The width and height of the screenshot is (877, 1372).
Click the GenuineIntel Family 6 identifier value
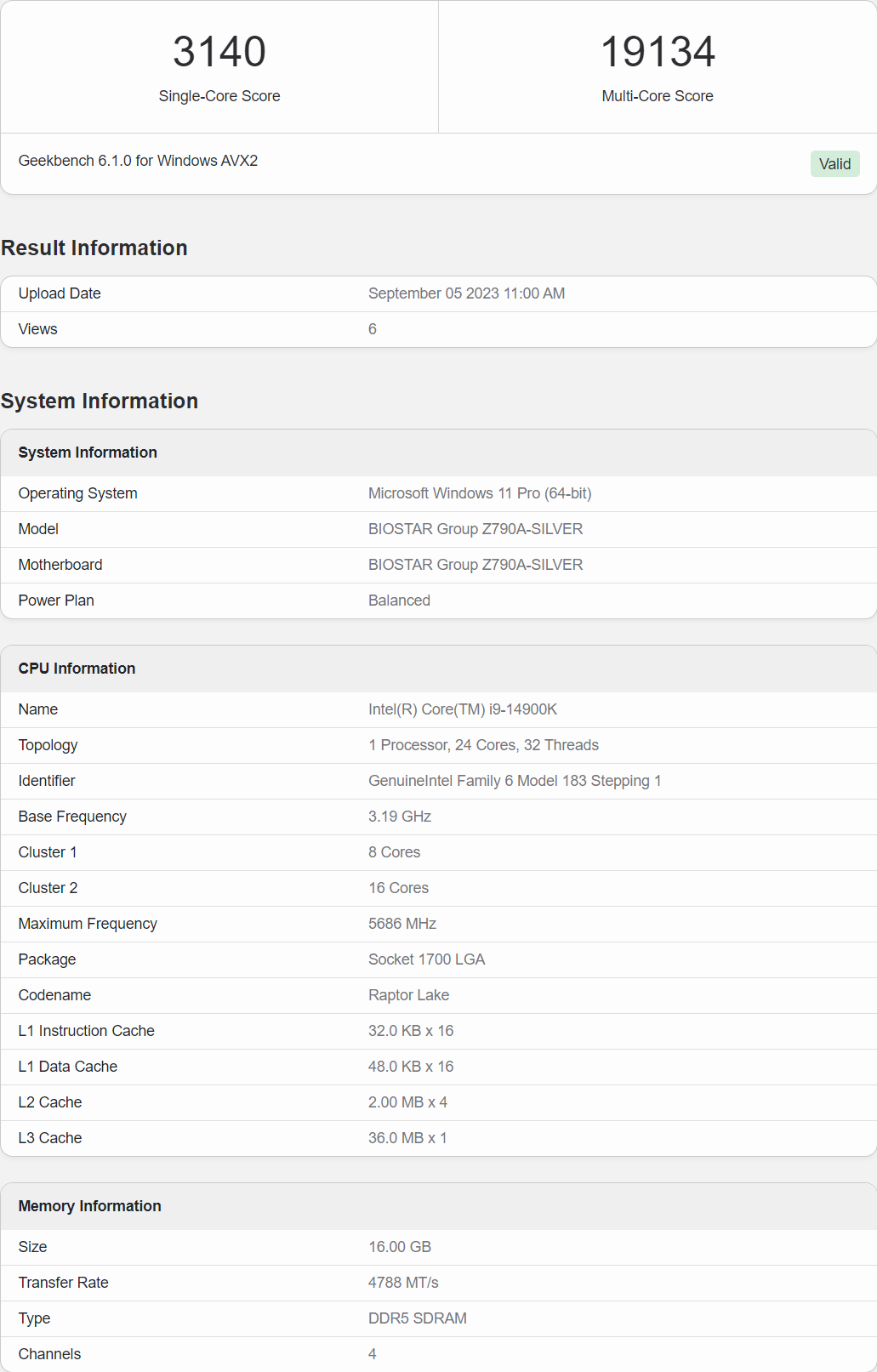pos(514,781)
